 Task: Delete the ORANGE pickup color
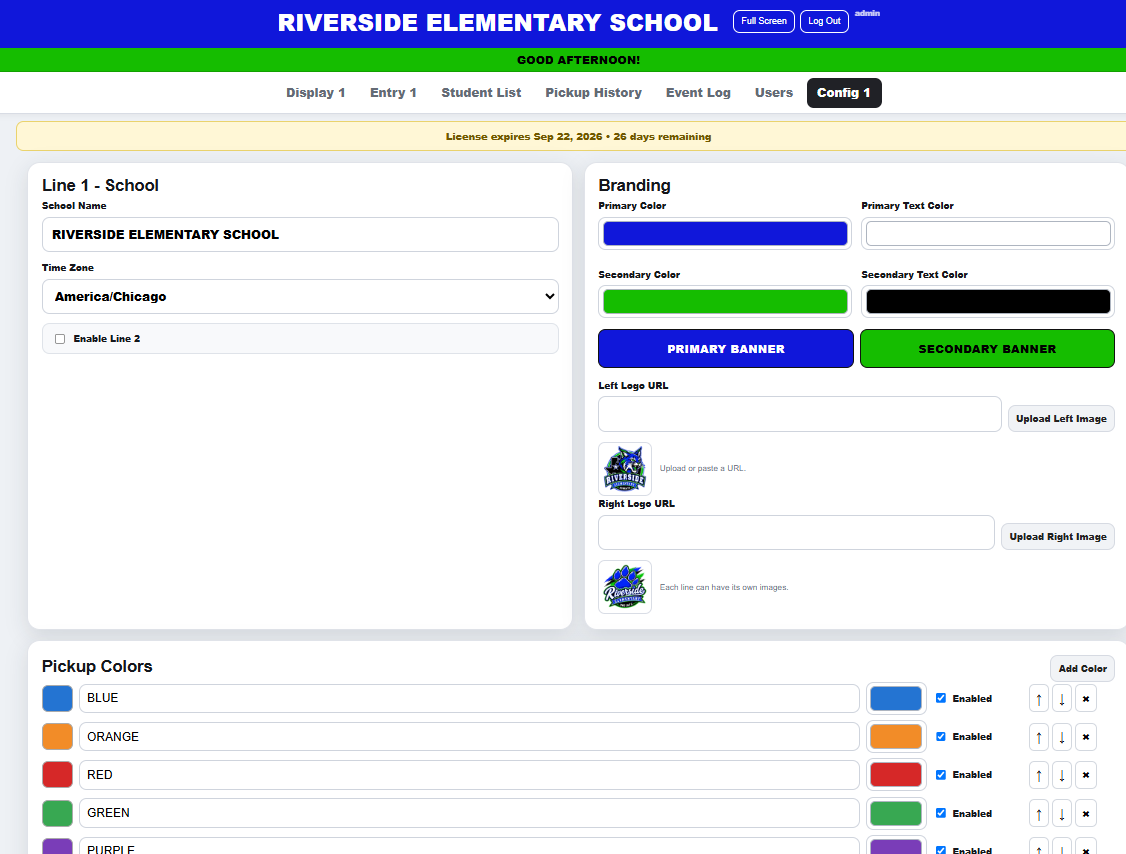click(1086, 736)
